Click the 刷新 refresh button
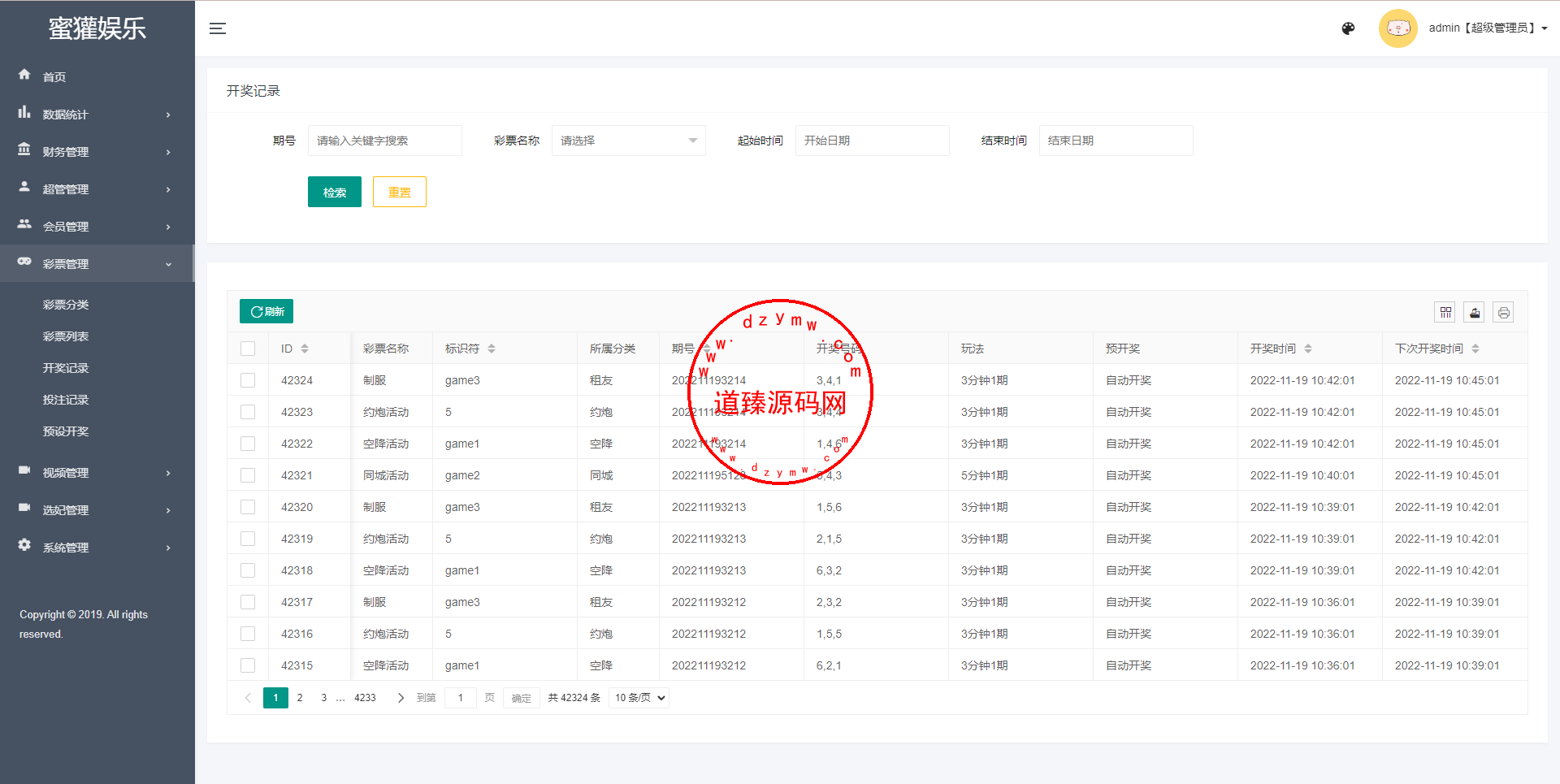 (266, 311)
